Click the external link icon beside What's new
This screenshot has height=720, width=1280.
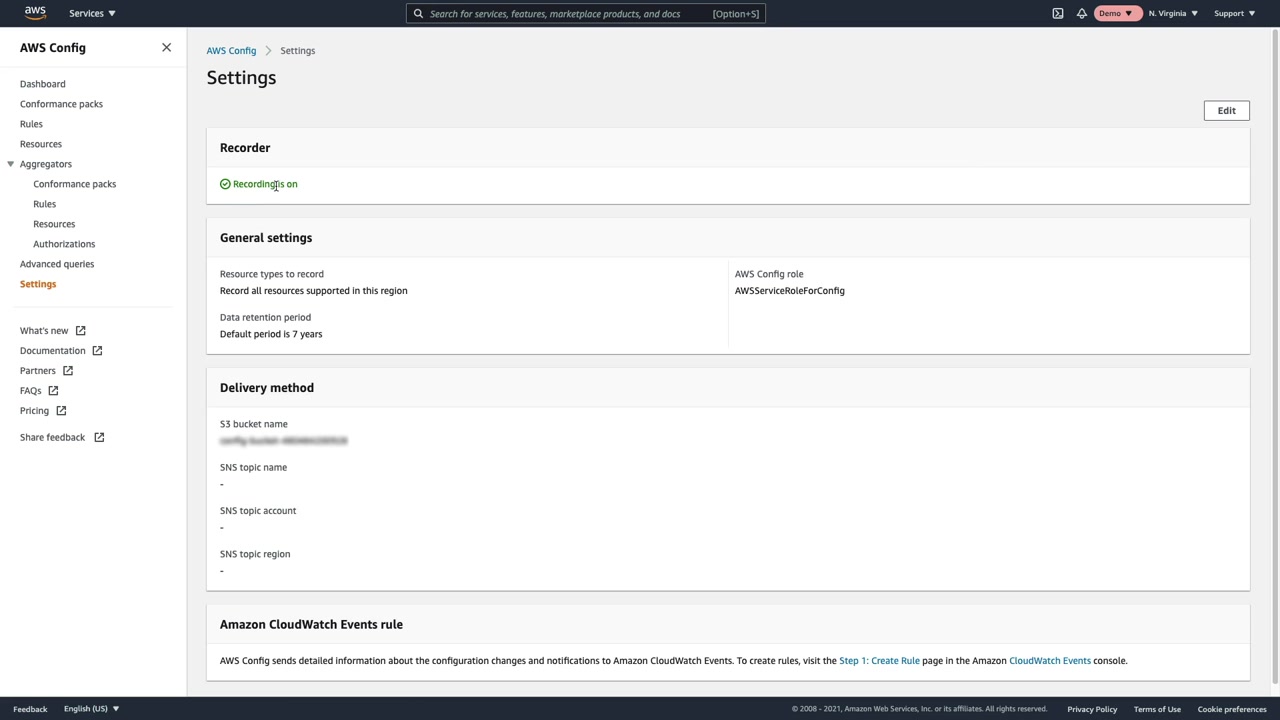click(81, 331)
